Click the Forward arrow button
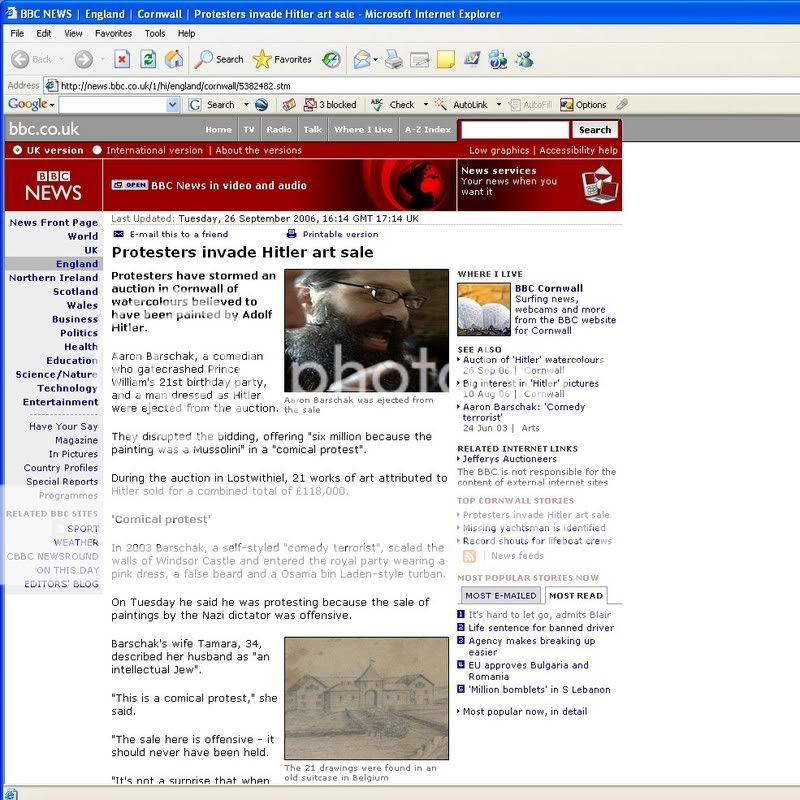800x800 pixels. pos(84,59)
